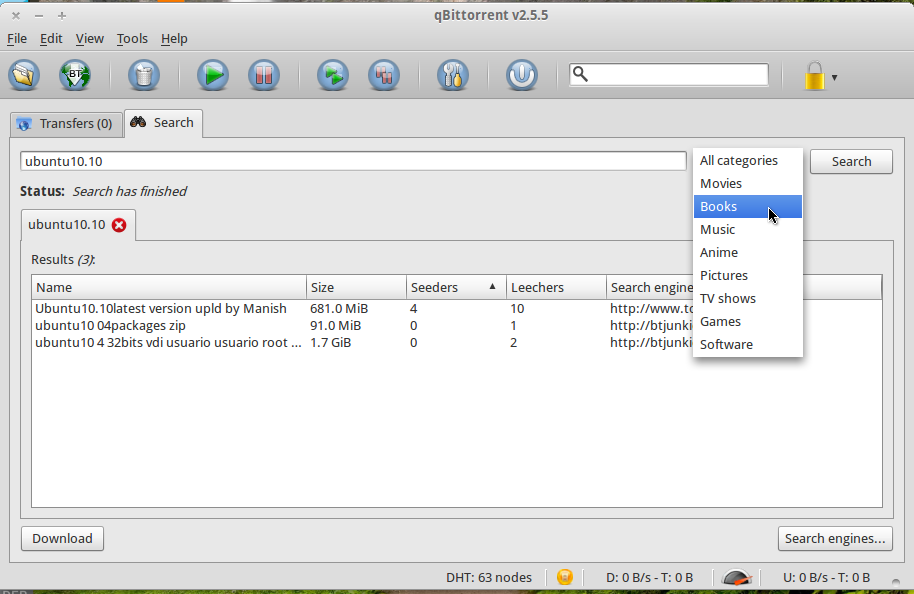Click the yellow padlock lock icon
This screenshot has width=914, height=594.
[815, 76]
